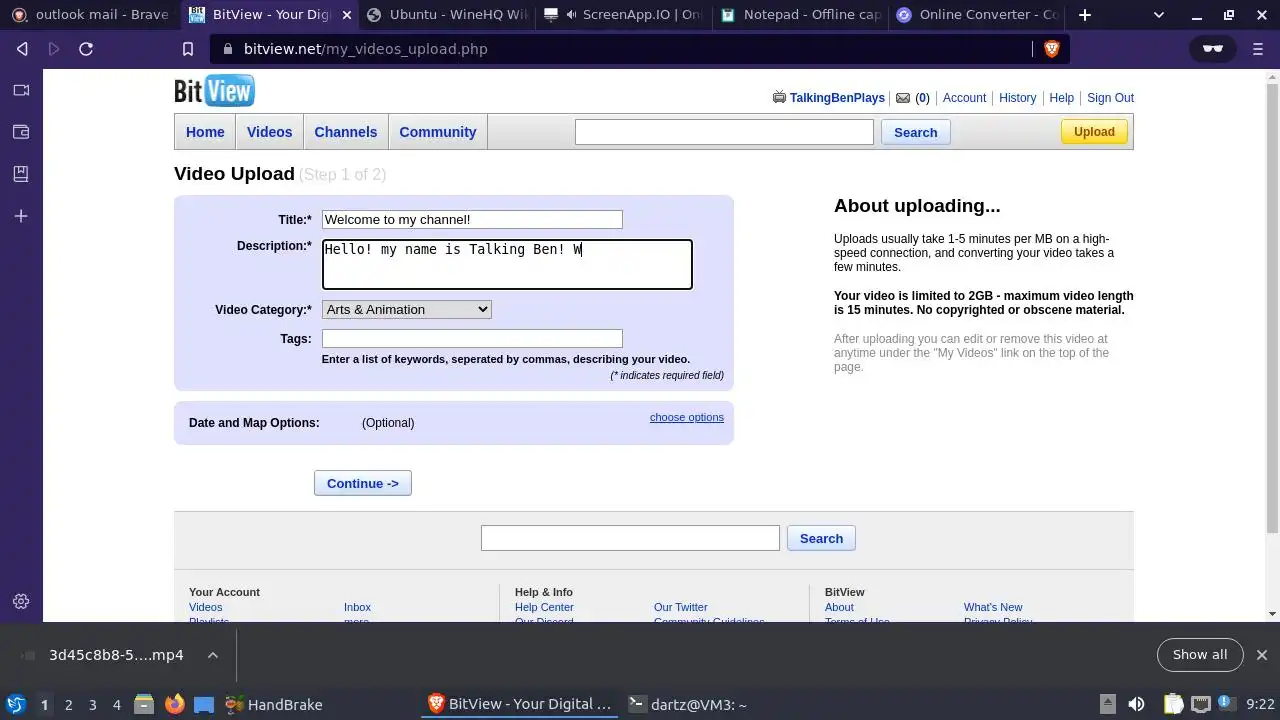The height and width of the screenshot is (720, 1280).
Task: Click the yellow Upload button
Action: 1094,132
